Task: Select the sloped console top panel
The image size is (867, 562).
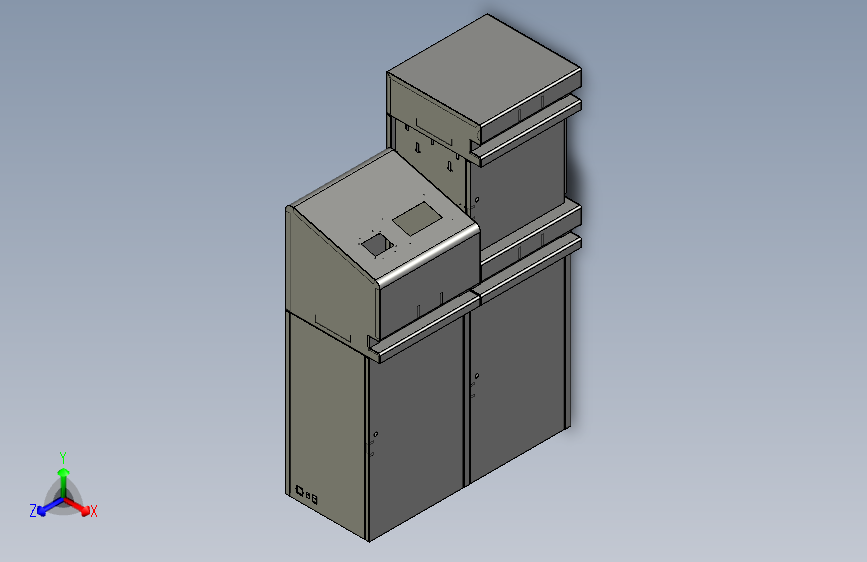Action: click(385, 215)
